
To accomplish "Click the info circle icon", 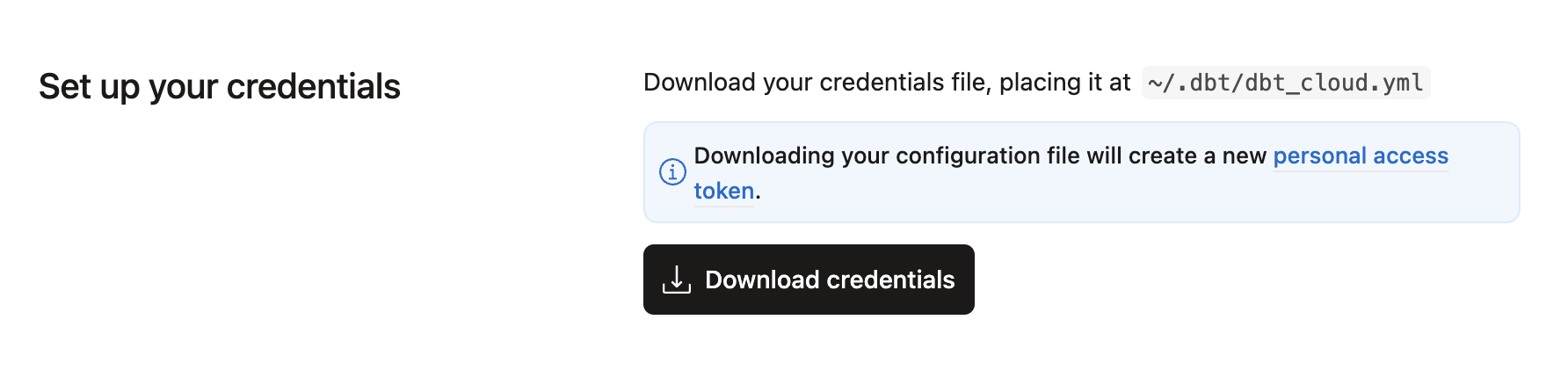I will (x=672, y=172).
